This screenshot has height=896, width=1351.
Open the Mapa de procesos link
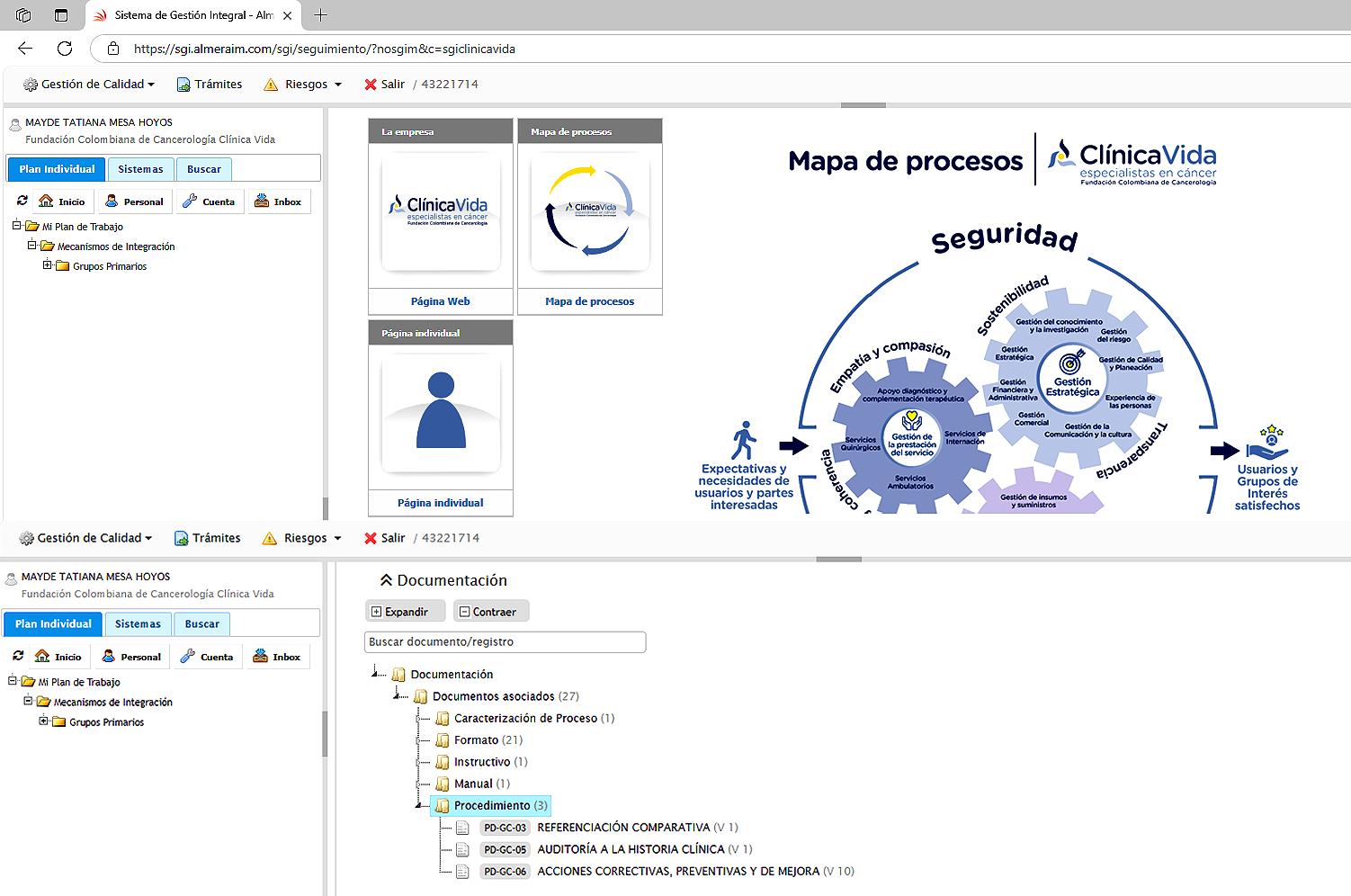click(590, 301)
